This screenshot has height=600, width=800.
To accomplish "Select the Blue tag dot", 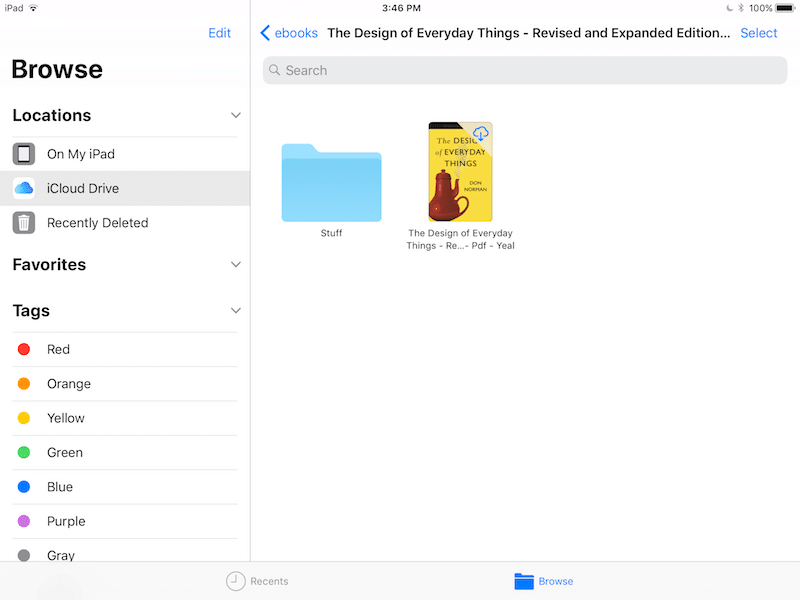I will (x=24, y=487).
